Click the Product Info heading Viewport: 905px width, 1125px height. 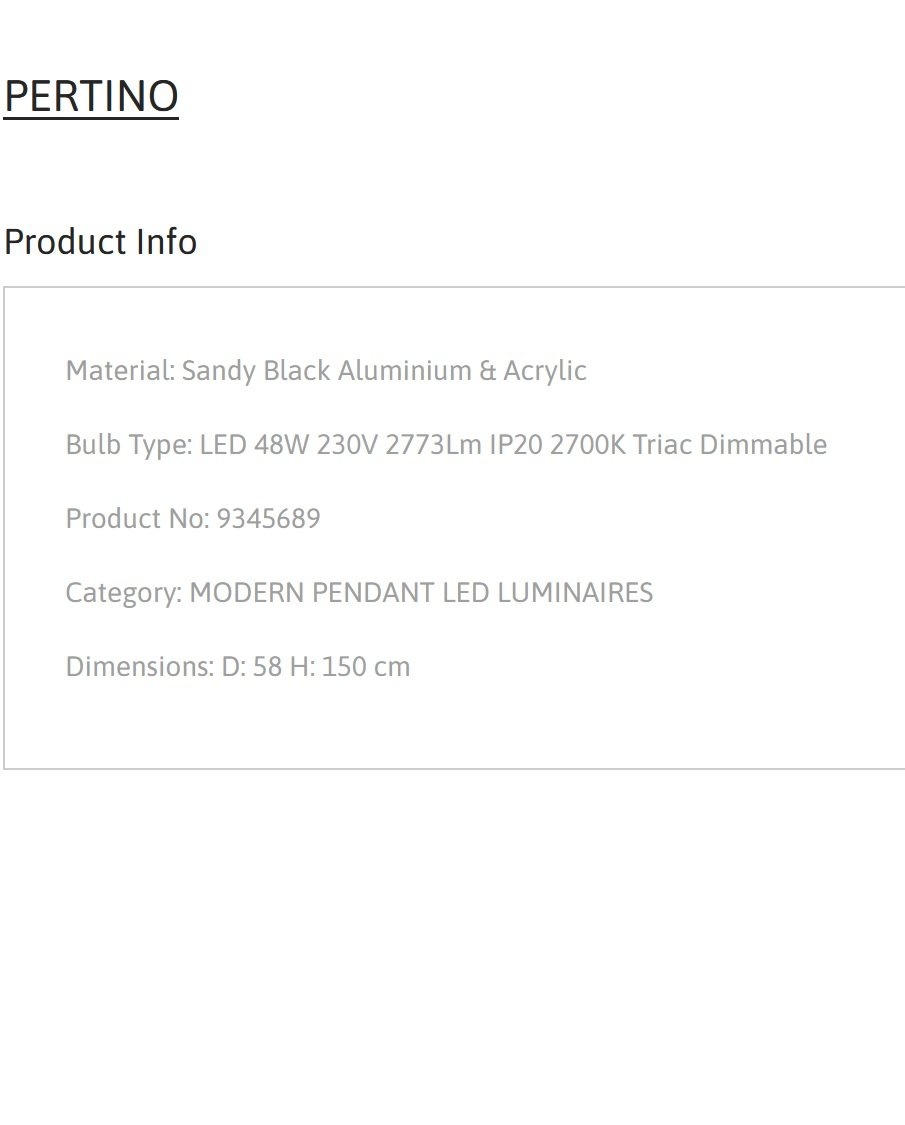[x=100, y=242]
